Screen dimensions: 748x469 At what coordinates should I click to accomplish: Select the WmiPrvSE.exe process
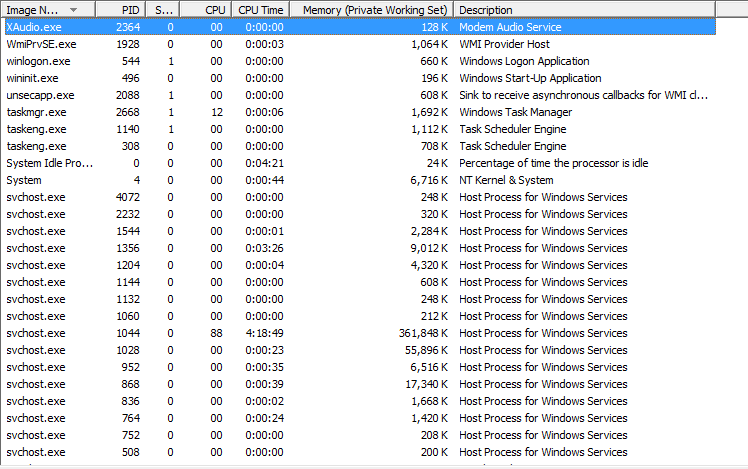(x=41, y=44)
